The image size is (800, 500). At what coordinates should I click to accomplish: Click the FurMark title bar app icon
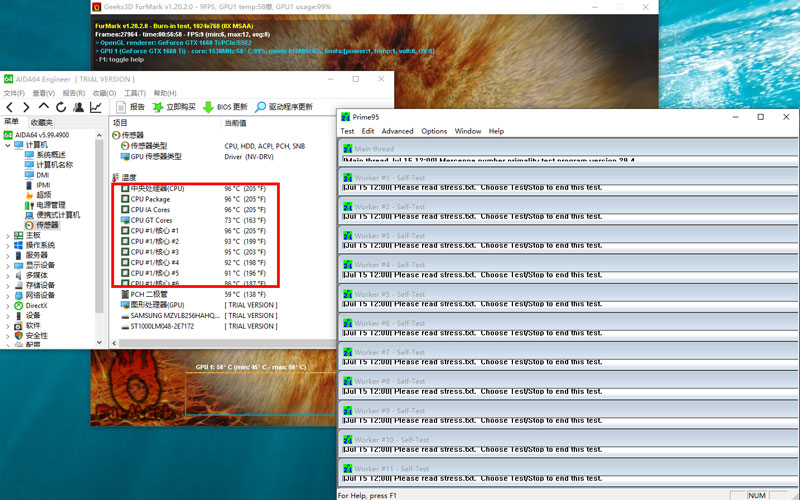coord(96,7)
